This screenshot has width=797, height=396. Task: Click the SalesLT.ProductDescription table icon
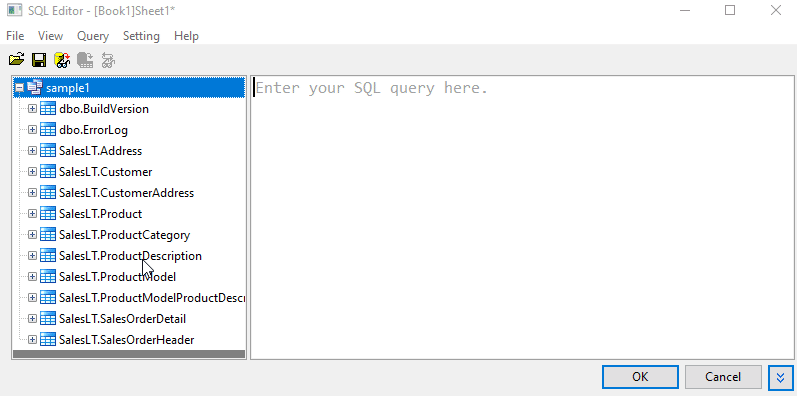48,256
